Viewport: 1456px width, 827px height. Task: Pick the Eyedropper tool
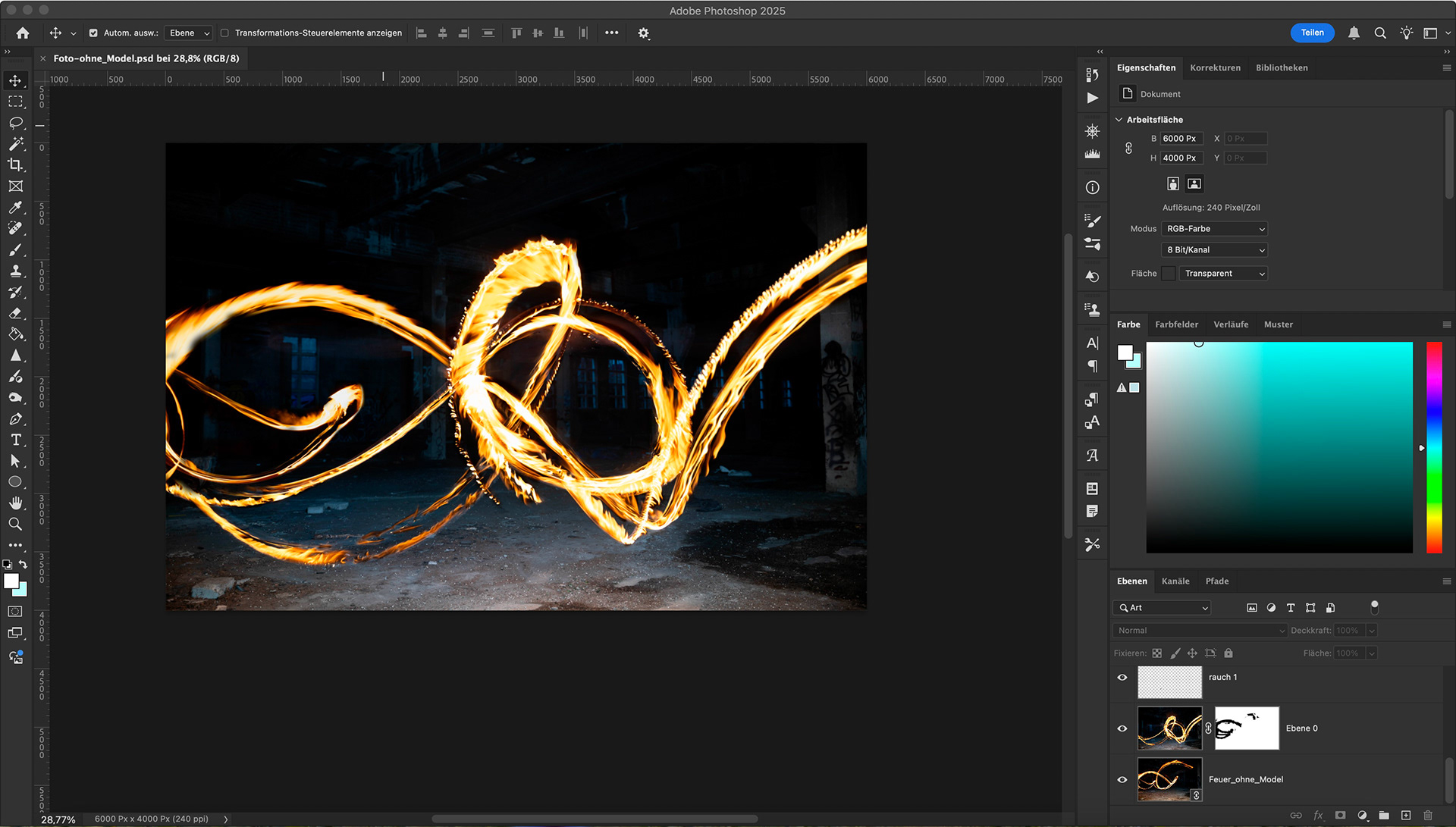[x=15, y=207]
